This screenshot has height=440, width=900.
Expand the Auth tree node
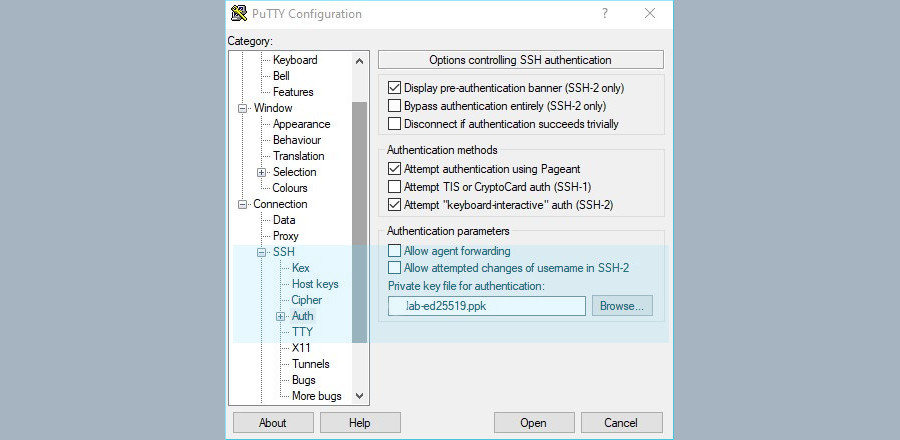pos(280,316)
